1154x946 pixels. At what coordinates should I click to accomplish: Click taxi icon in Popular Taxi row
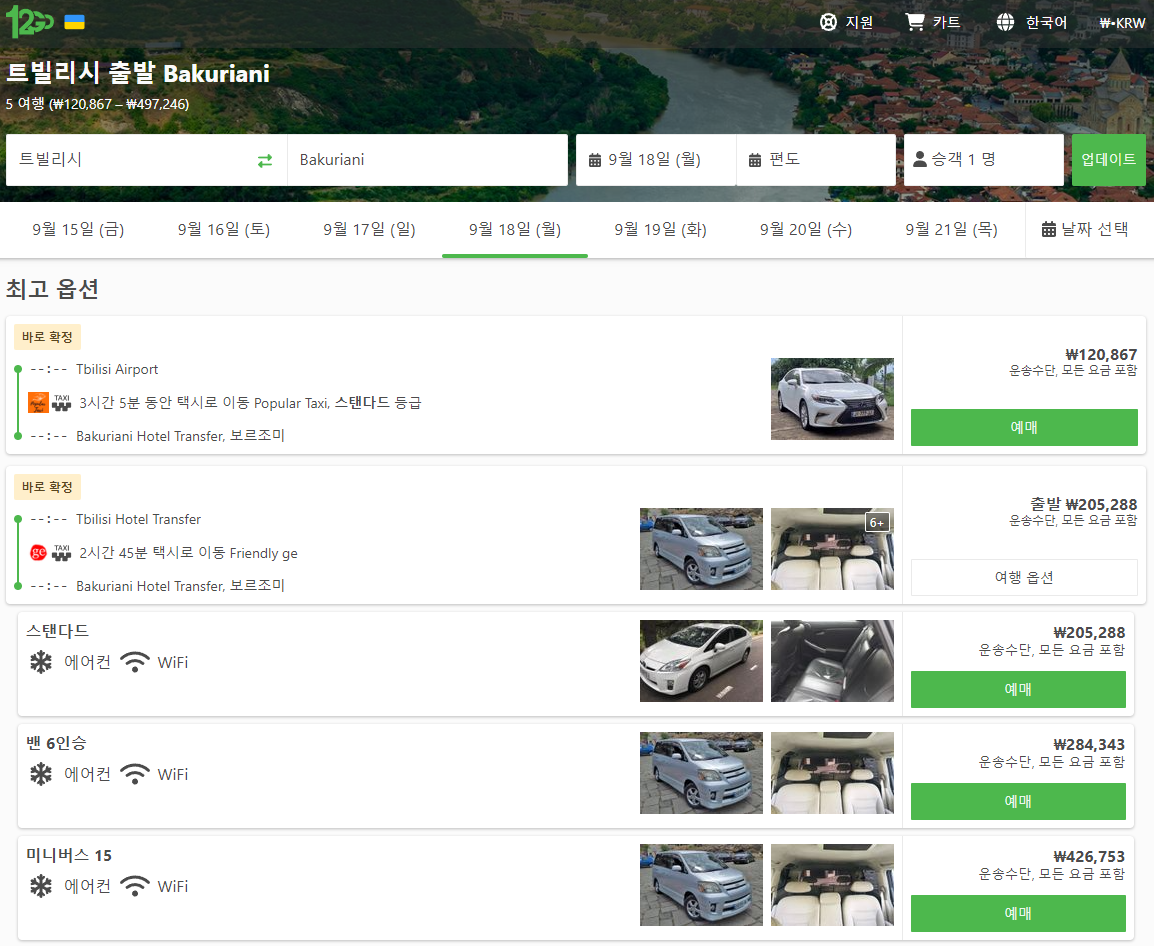click(62, 403)
